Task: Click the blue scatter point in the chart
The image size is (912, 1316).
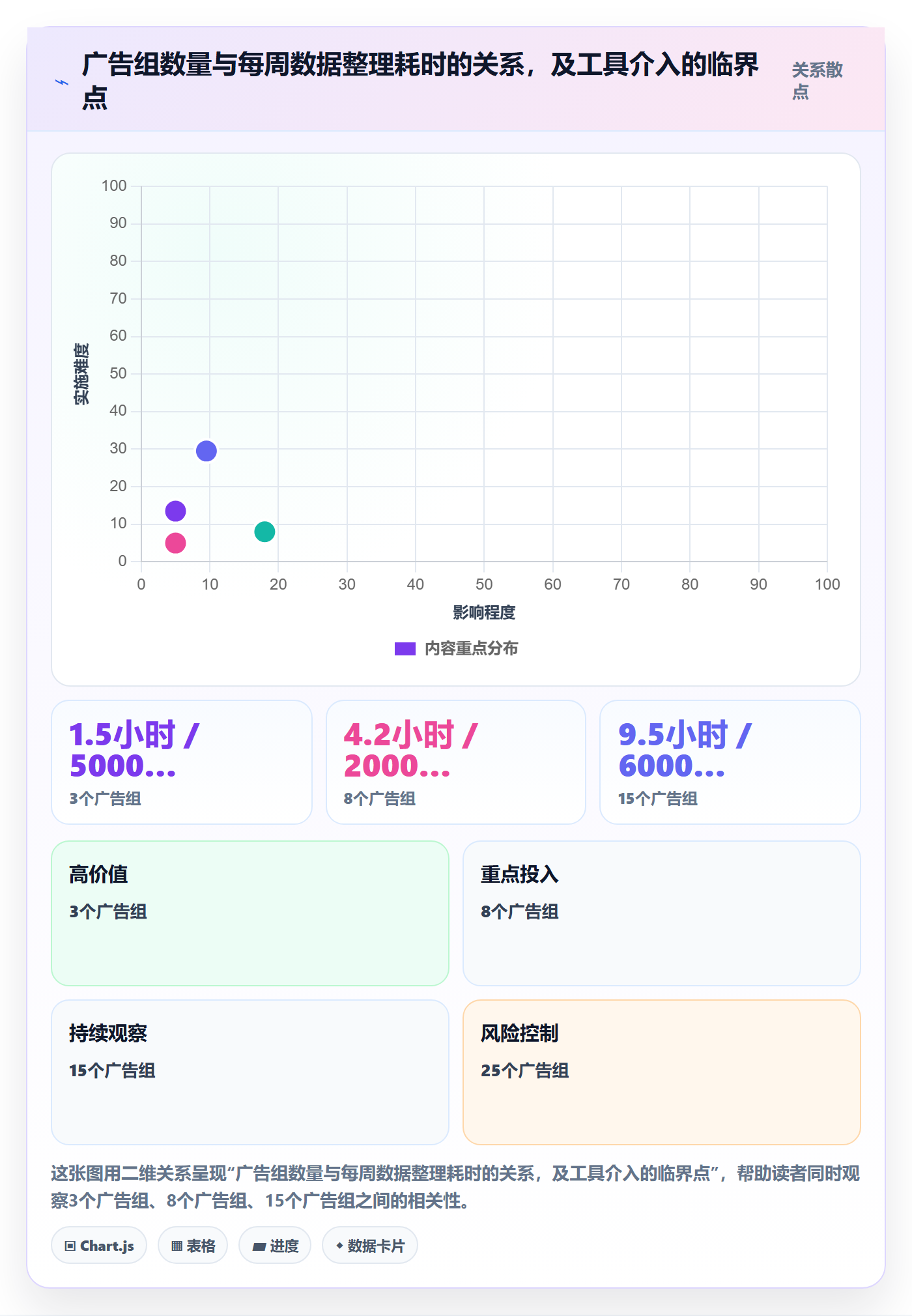Action: pos(207,451)
